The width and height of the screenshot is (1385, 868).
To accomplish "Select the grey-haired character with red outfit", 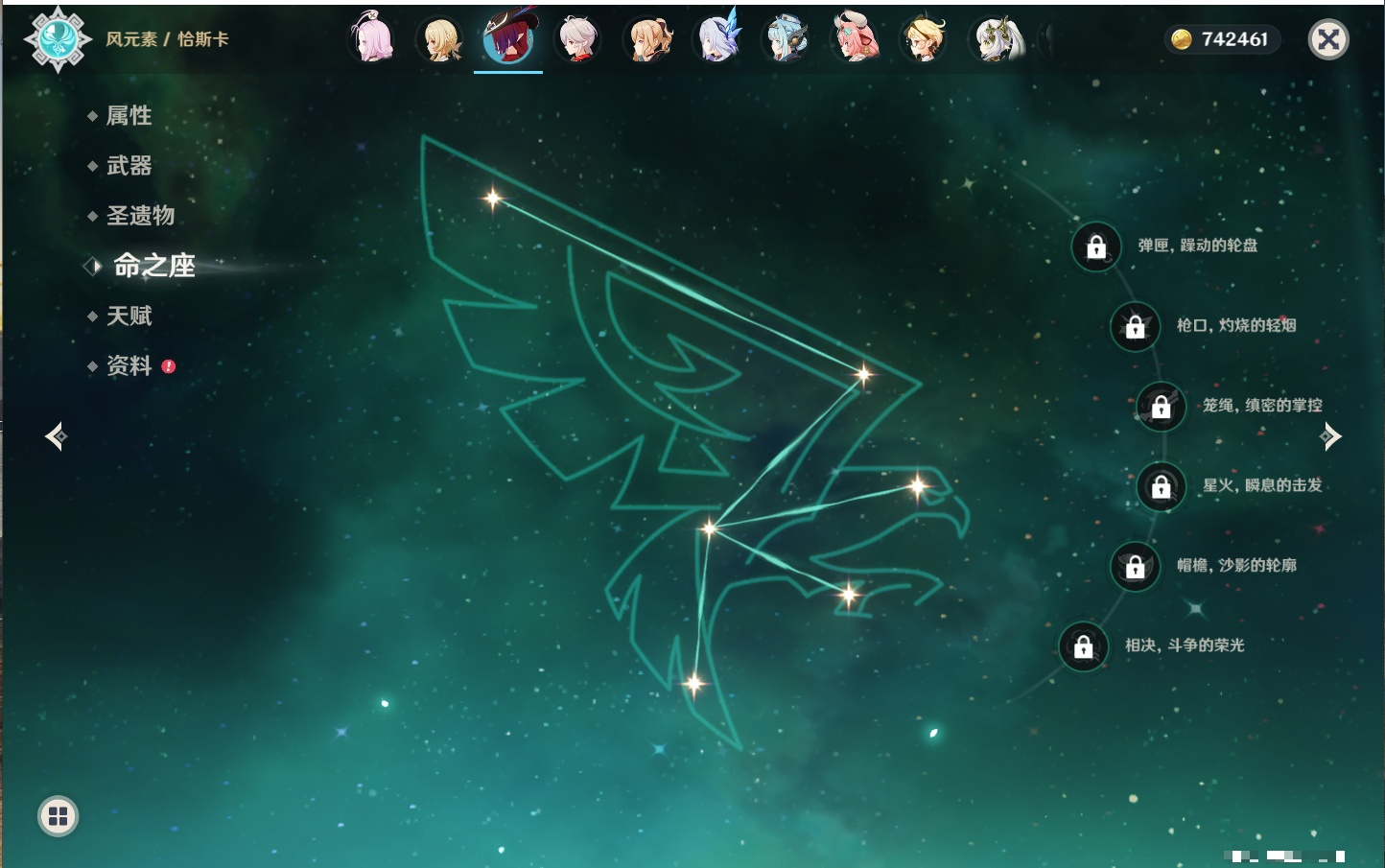I will pyautogui.click(x=578, y=39).
